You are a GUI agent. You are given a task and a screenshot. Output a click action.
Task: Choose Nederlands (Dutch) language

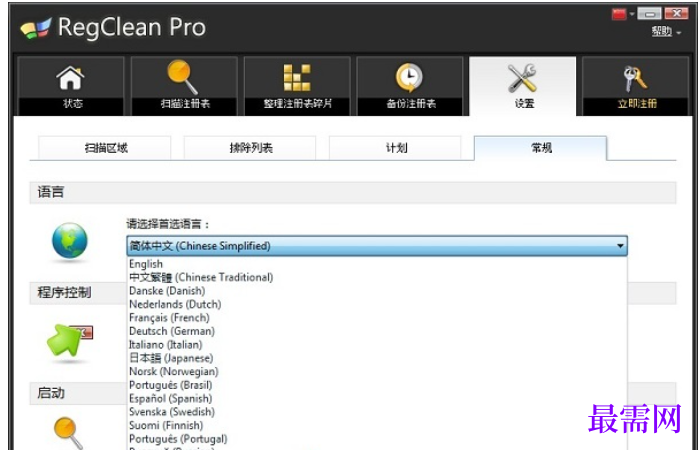click(x=377, y=304)
